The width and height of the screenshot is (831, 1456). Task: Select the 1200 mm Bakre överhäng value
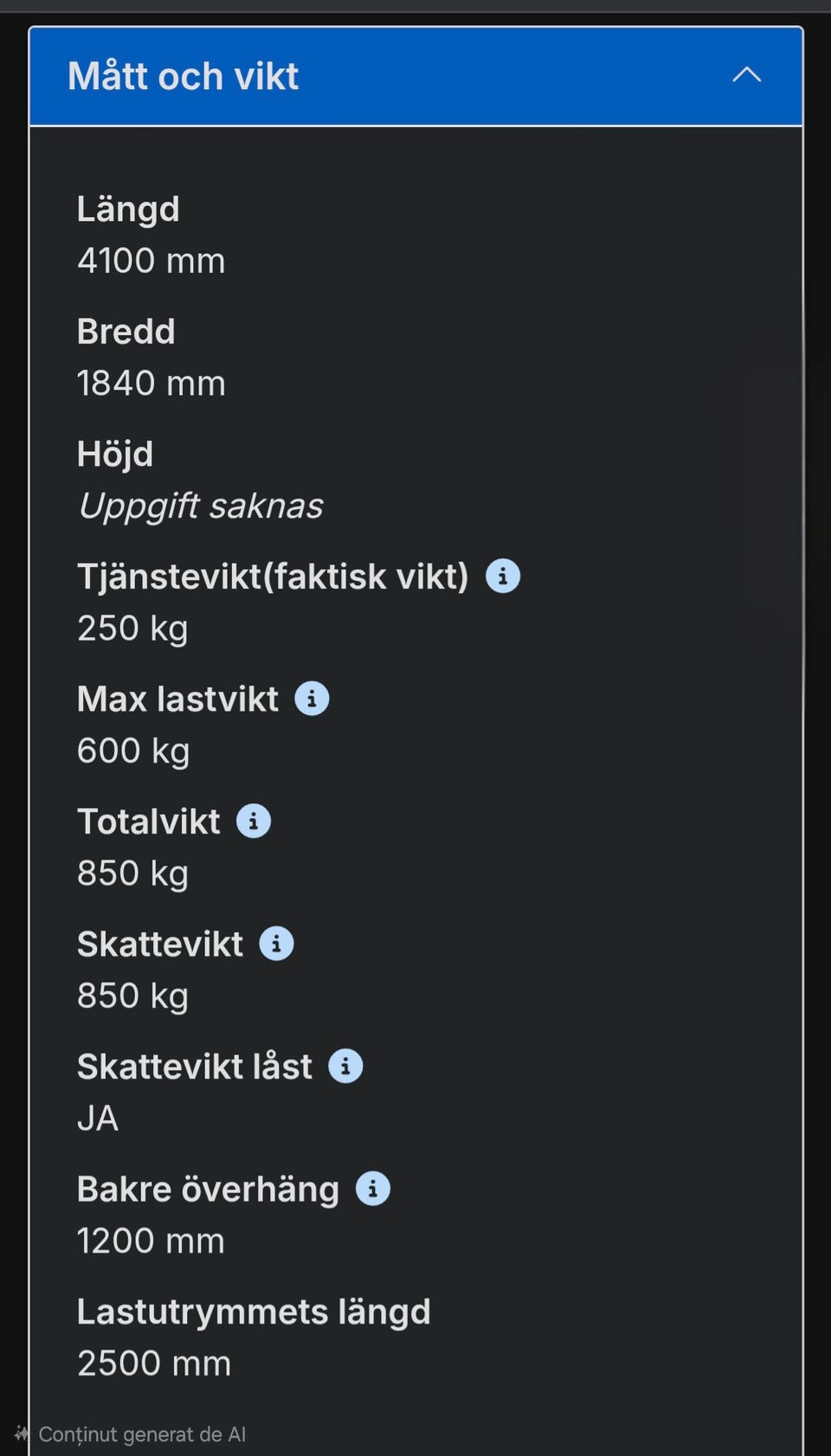pos(151,1241)
